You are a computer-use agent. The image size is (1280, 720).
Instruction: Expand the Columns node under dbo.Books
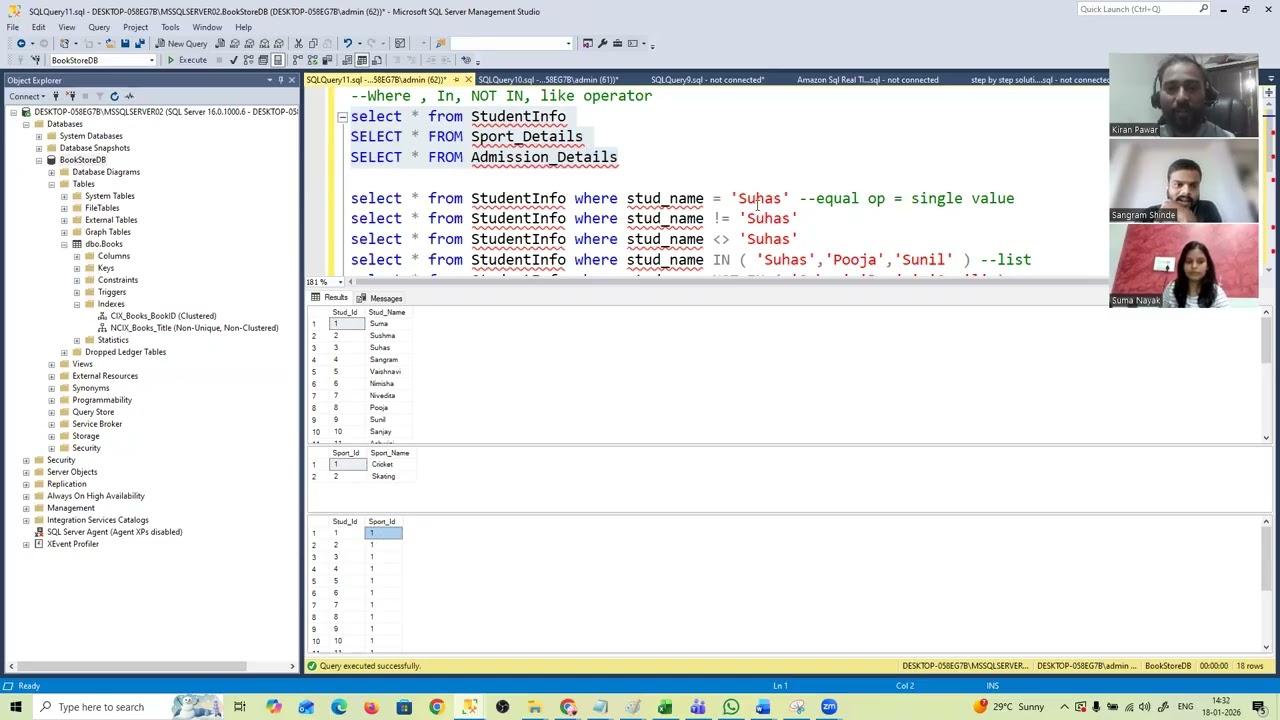click(77, 256)
